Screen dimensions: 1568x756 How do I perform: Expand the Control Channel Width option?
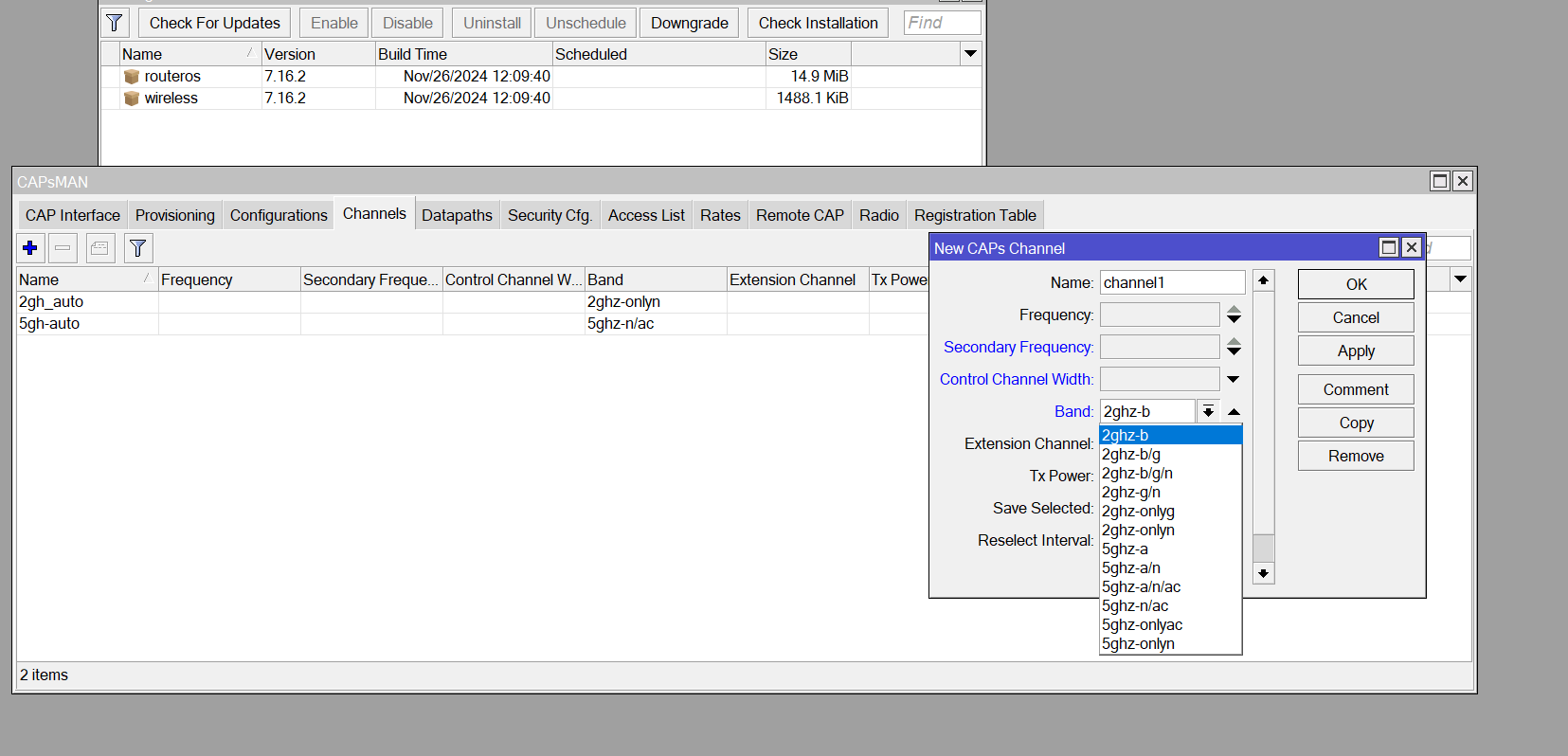(1234, 379)
